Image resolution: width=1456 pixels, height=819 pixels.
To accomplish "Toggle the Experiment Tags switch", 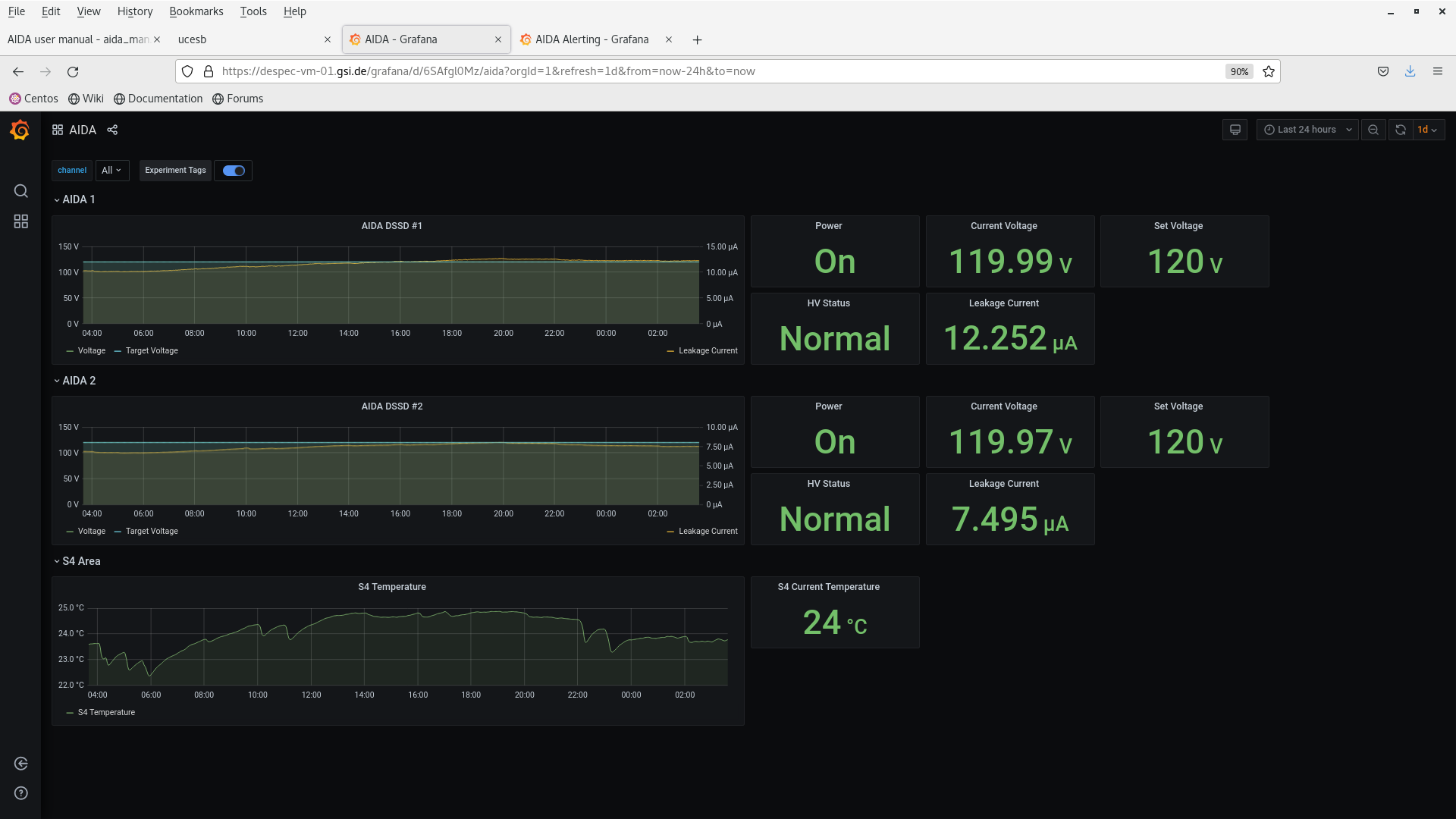I will tap(234, 171).
